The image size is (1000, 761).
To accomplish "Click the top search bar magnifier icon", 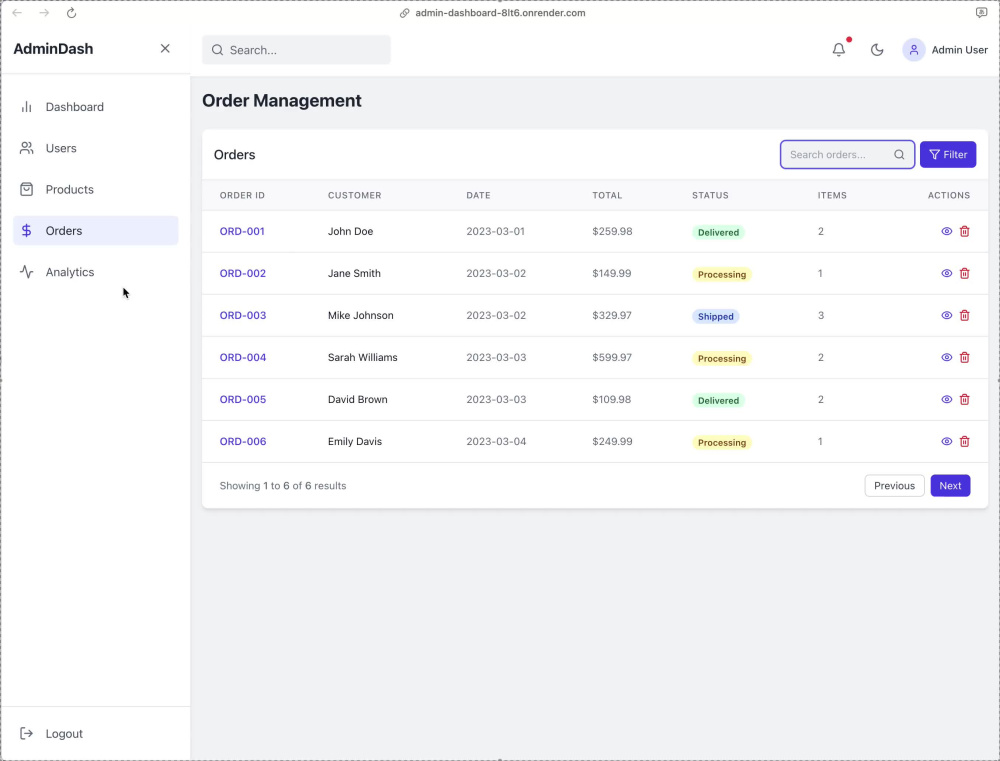I will tap(217, 50).
